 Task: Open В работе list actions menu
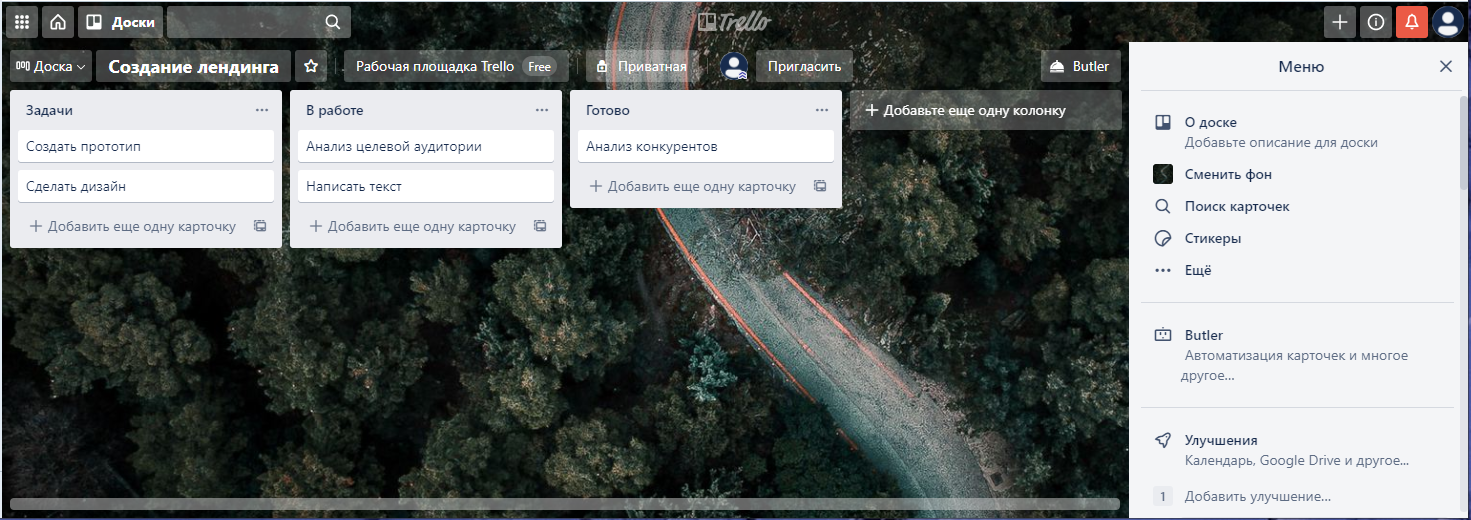pyautogui.click(x=542, y=110)
